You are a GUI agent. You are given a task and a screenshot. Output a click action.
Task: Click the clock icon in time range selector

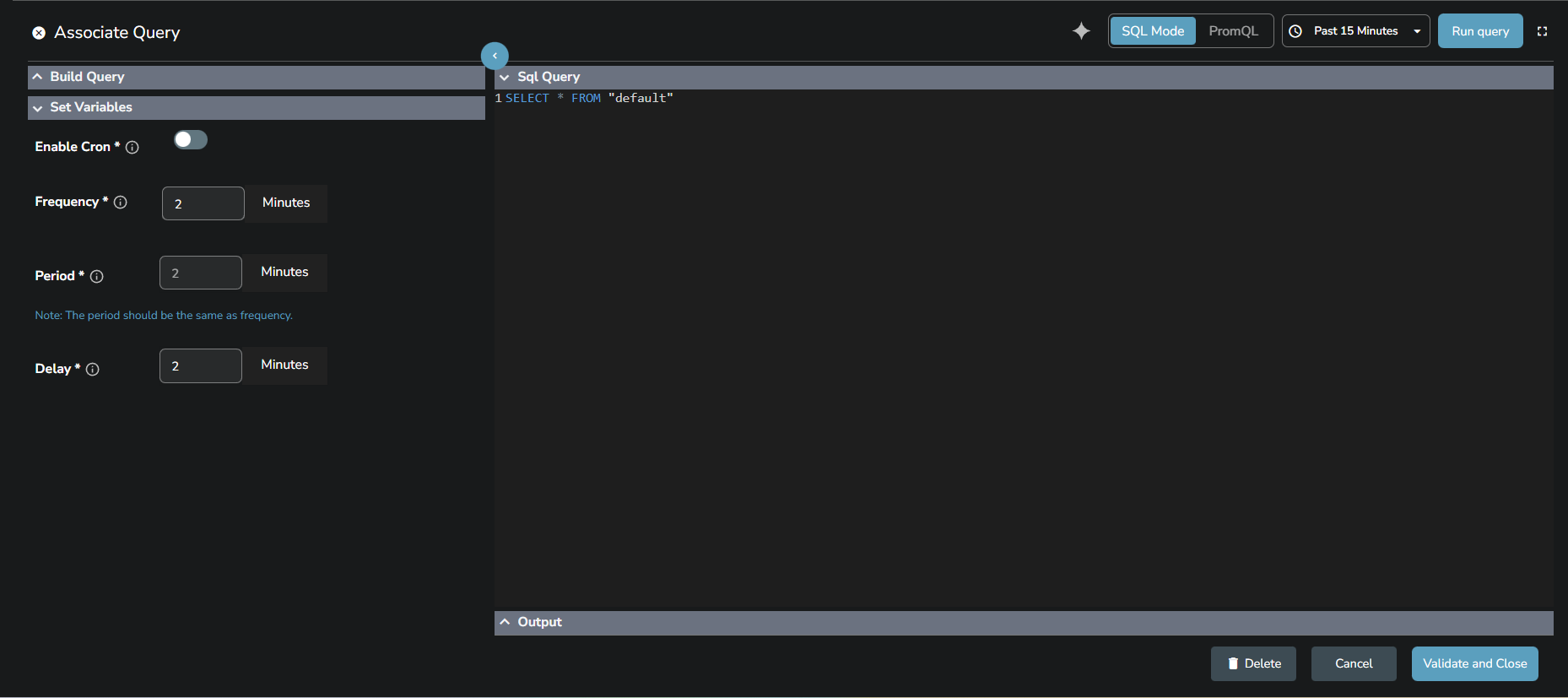[x=1295, y=31]
